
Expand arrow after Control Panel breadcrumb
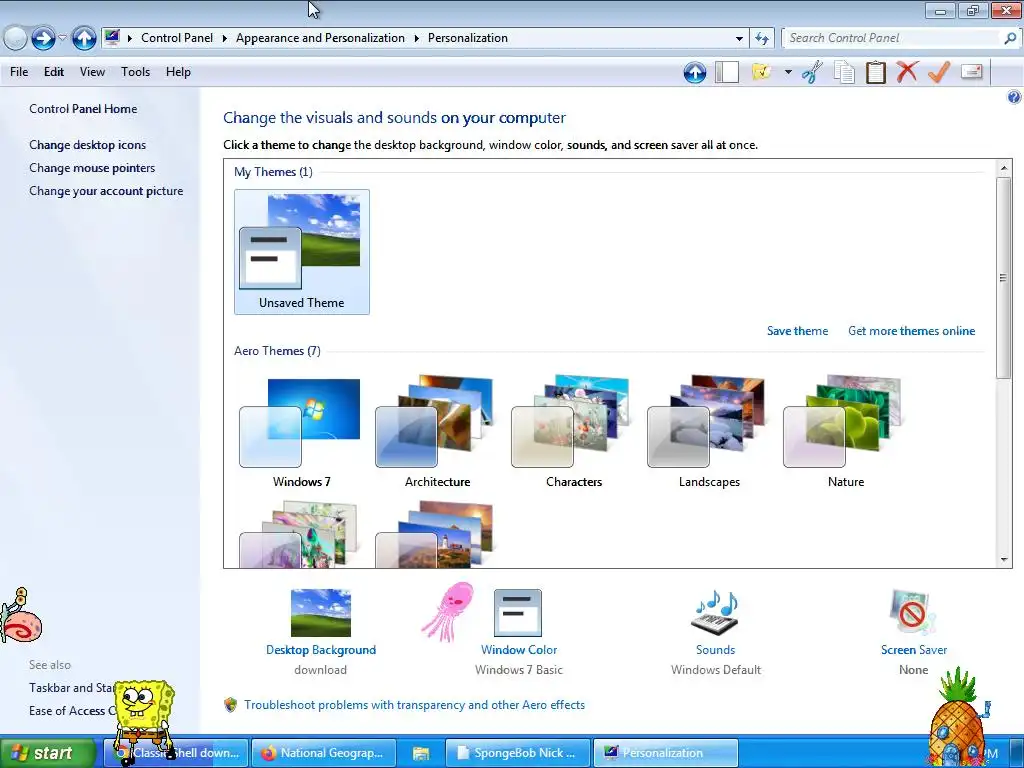[225, 39]
